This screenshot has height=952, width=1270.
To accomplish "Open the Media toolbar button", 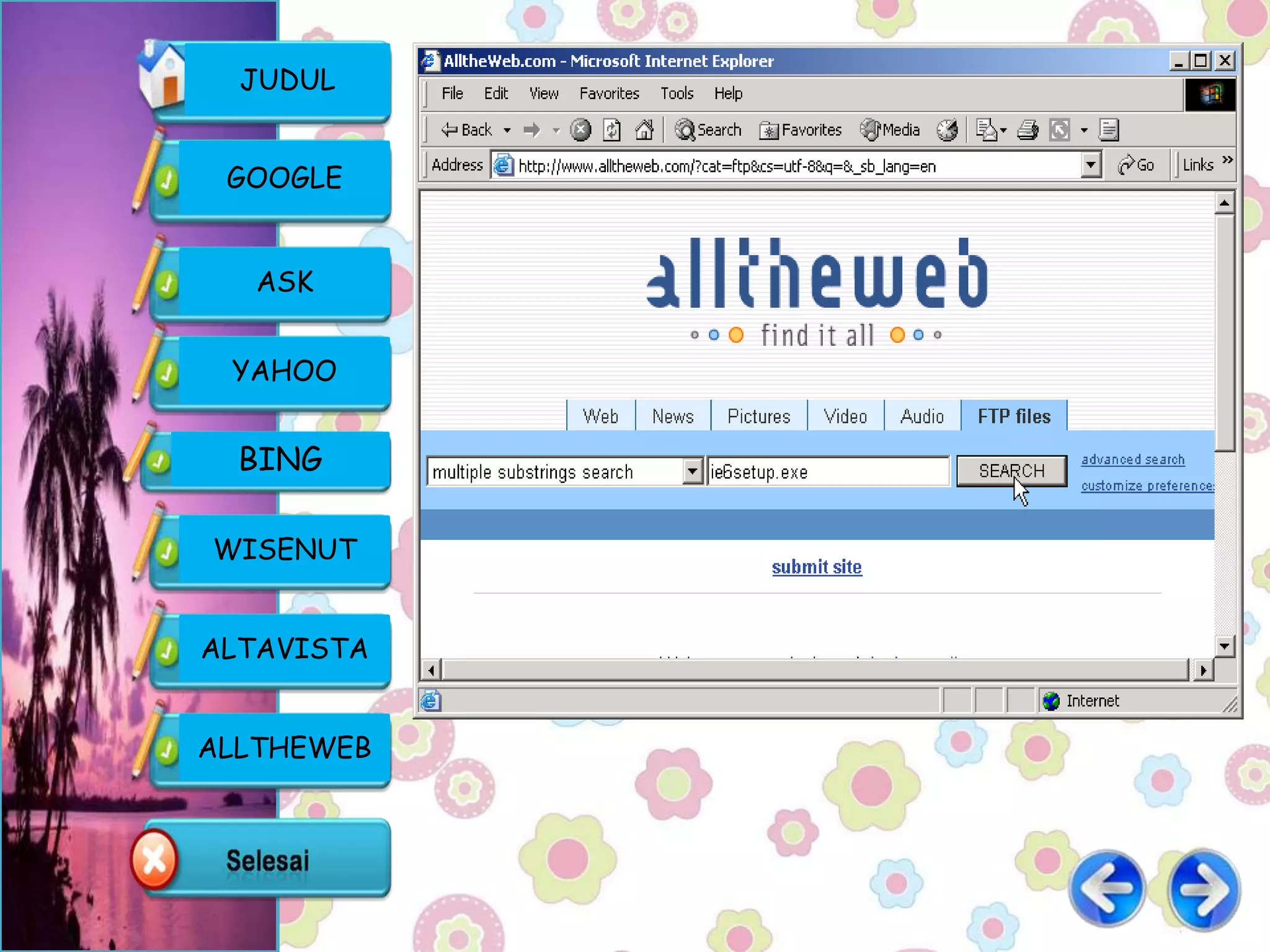I will tap(890, 130).
